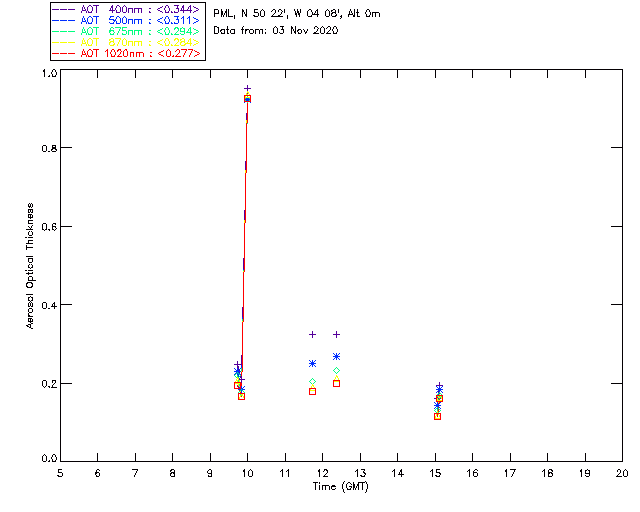
Task: Click x-axis tick label 16
Action: coord(473,473)
